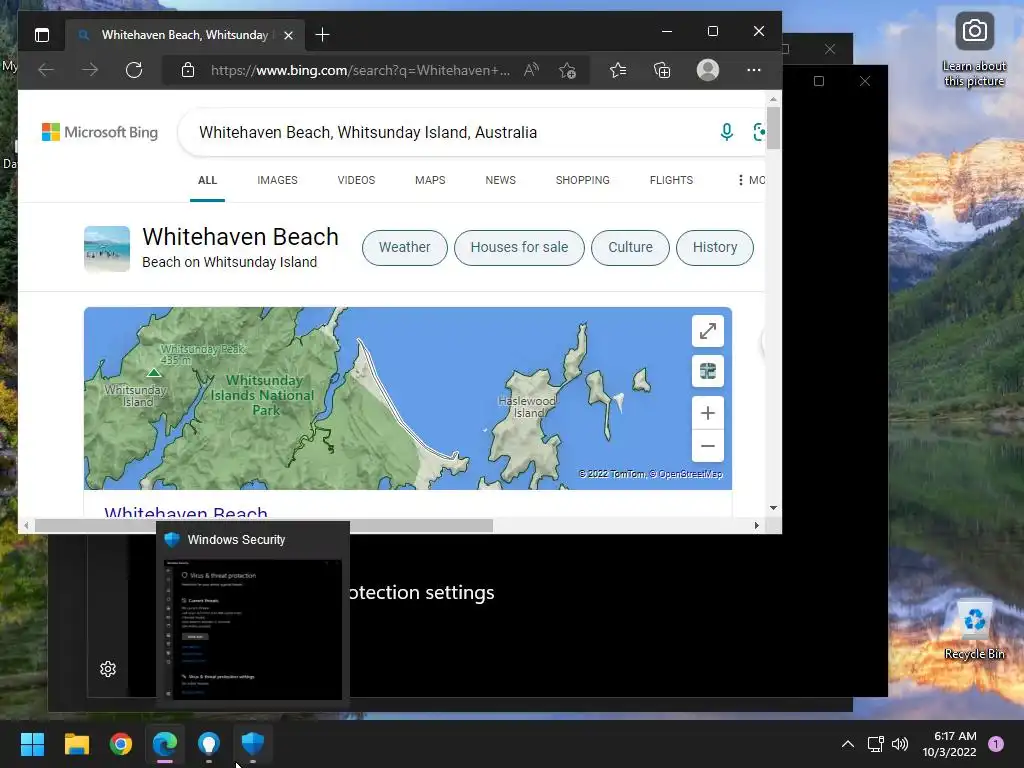Click the Microsoft Bing logo
The image size is (1024, 768).
tap(100, 132)
